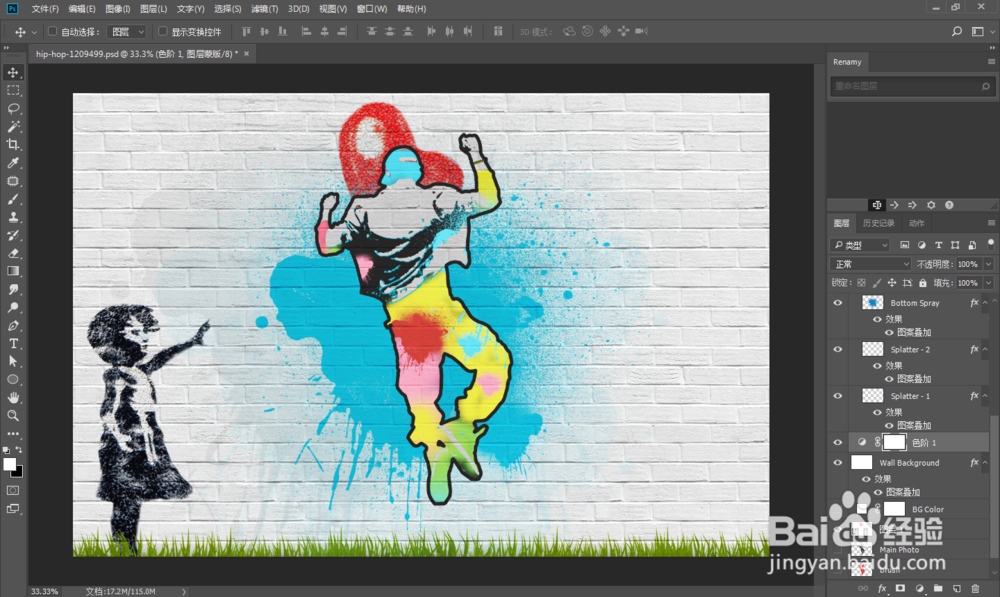Open the foreground color swatch
The image size is (1000, 597).
coord(10,464)
